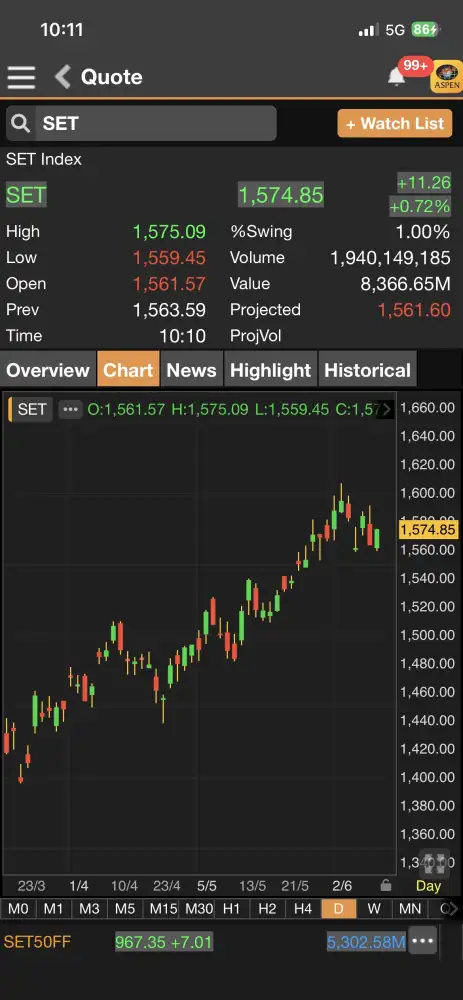The width and height of the screenshot is (463, 1000).
Task: Tap the High value 1,575.09
Action: pos(169,232)
